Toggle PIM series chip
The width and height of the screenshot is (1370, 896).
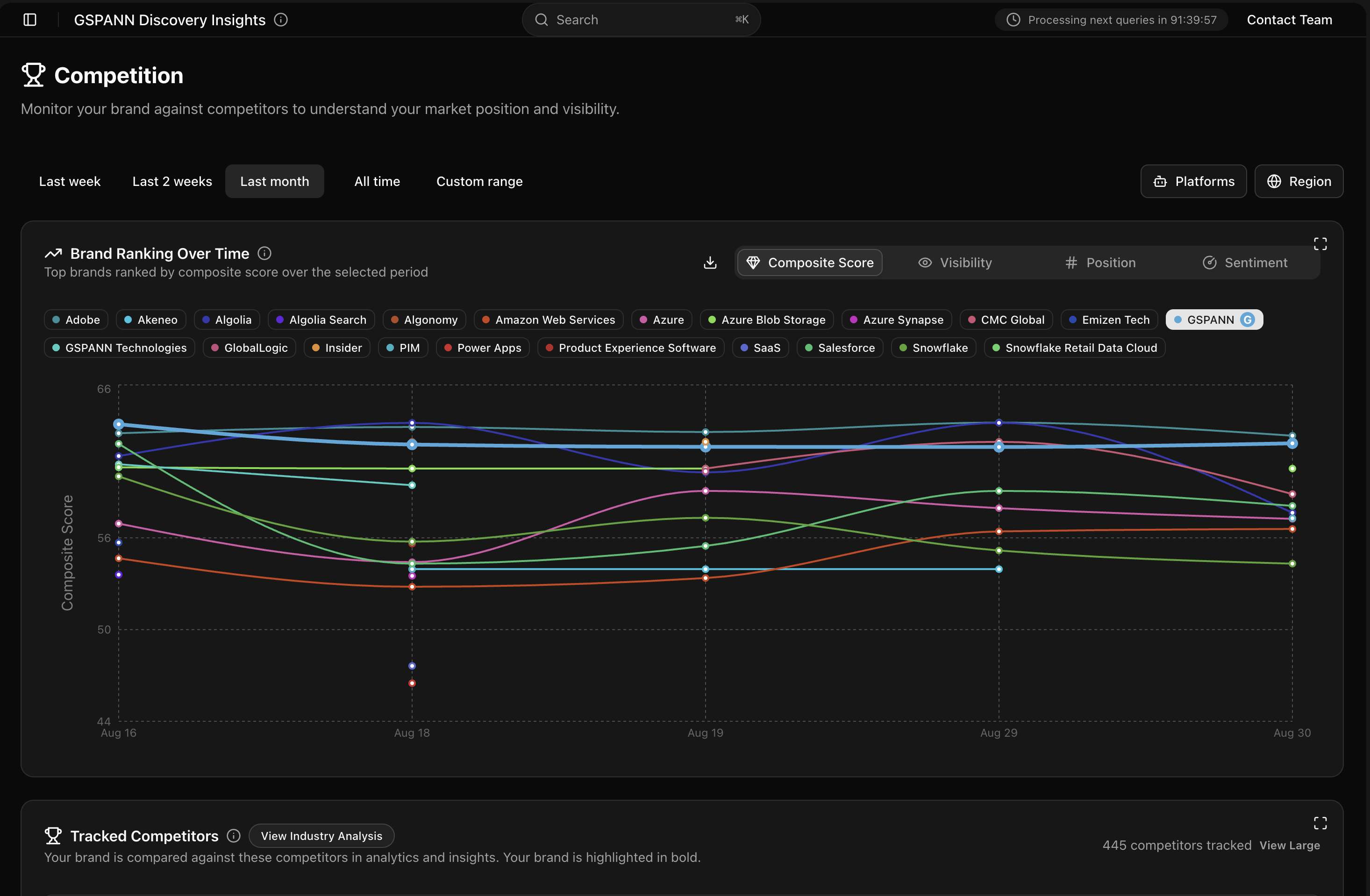tap(403, 348)
